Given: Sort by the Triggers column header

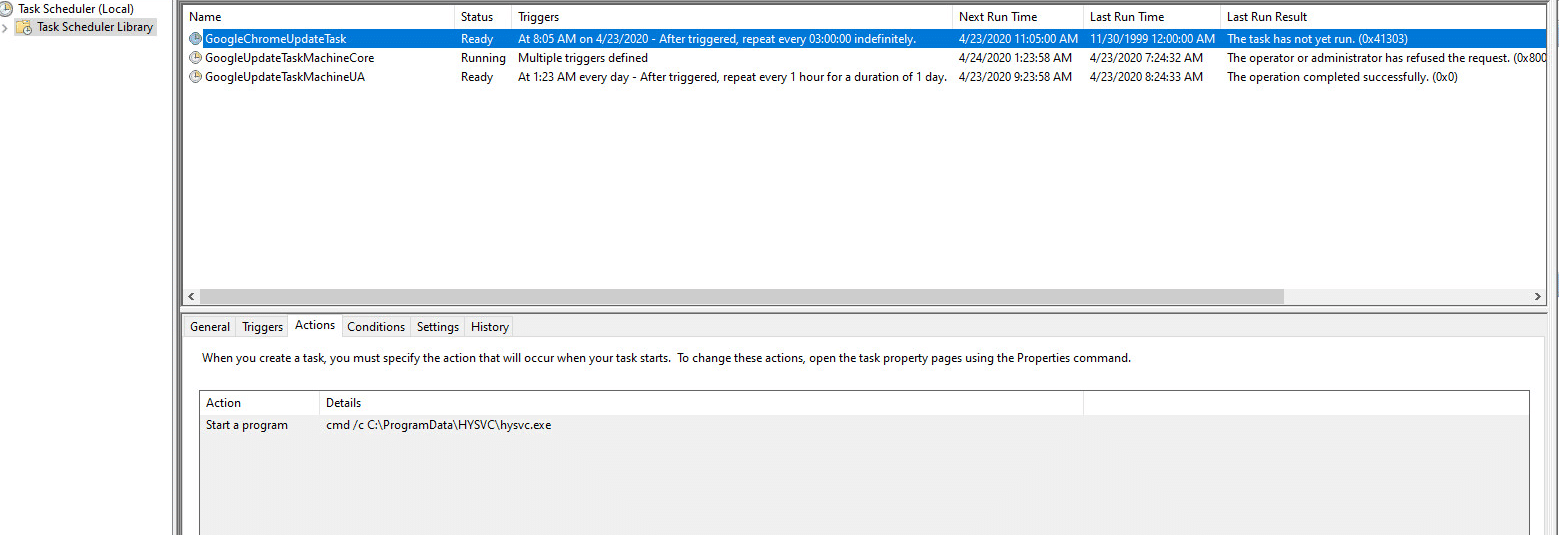Looking at the screenshot, I should 732,17.
